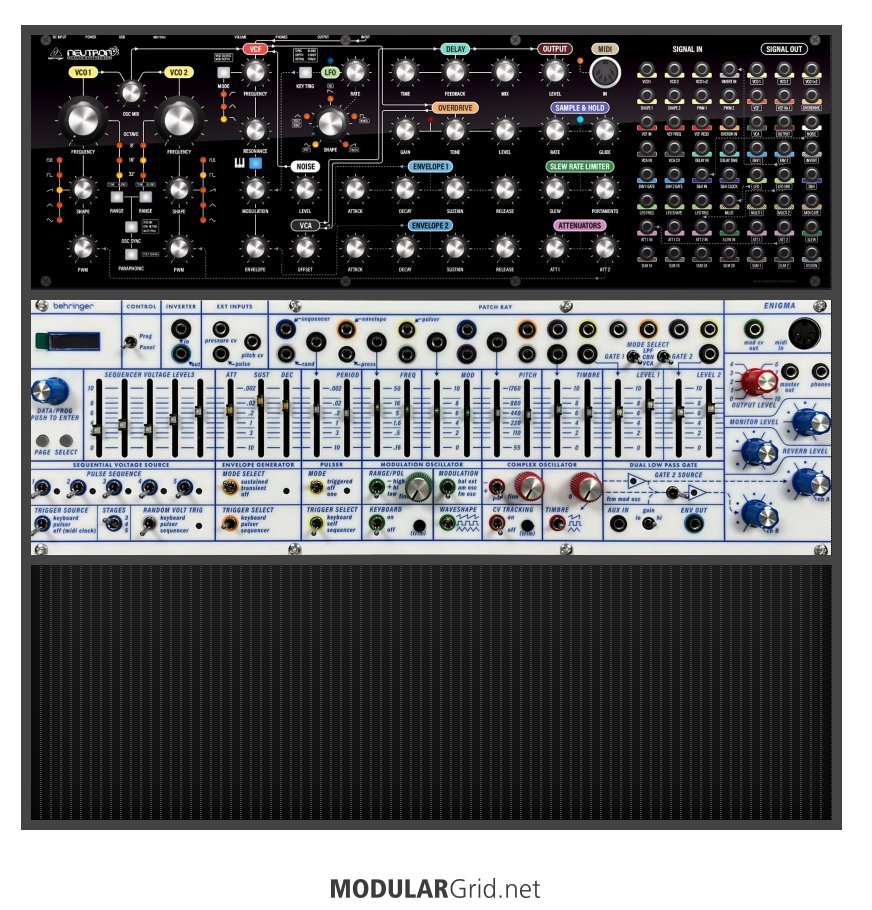
Task: Click the Delay Feedback knob
Action: pos(455,72)
